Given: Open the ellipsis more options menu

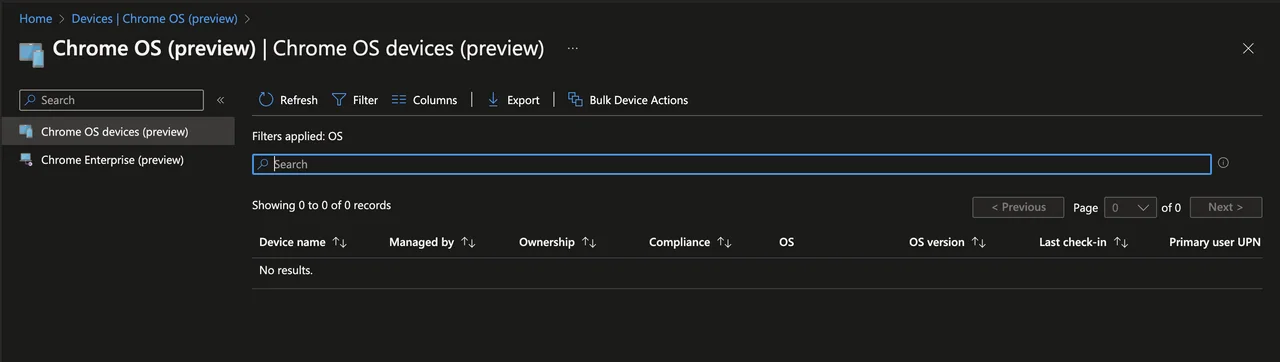Looking at the screenshot, I should pyautogui.click(x=573, y=48).
